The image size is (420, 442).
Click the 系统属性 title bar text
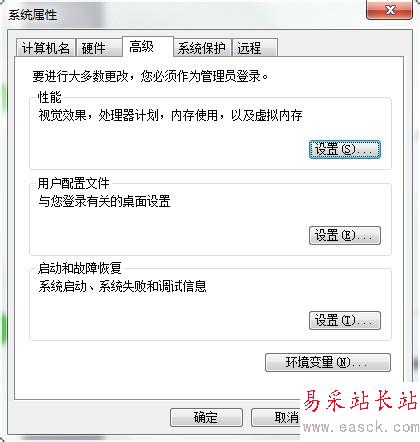click(33, 15)
